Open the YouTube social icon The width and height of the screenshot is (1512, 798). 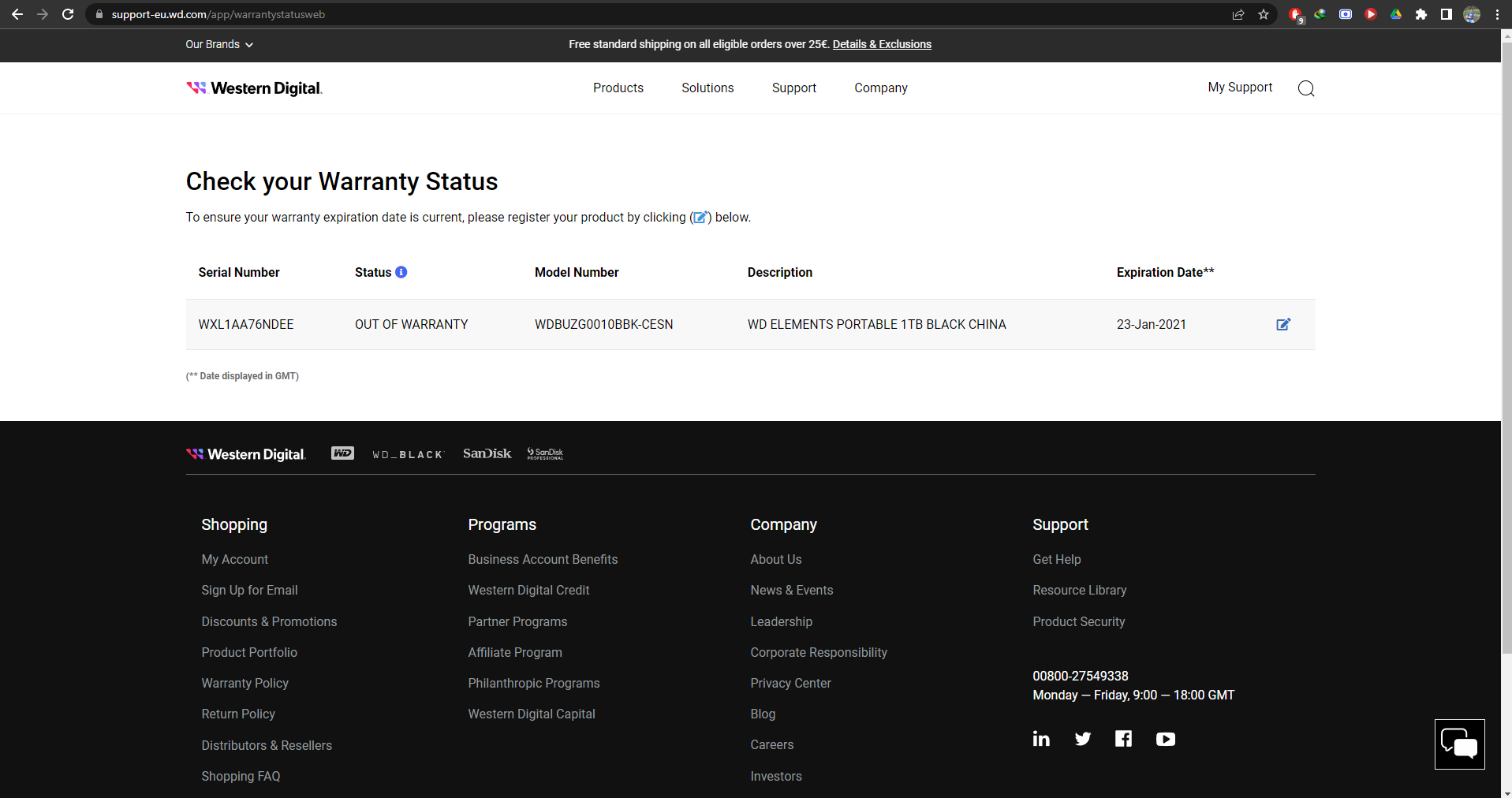(1166, 739)
